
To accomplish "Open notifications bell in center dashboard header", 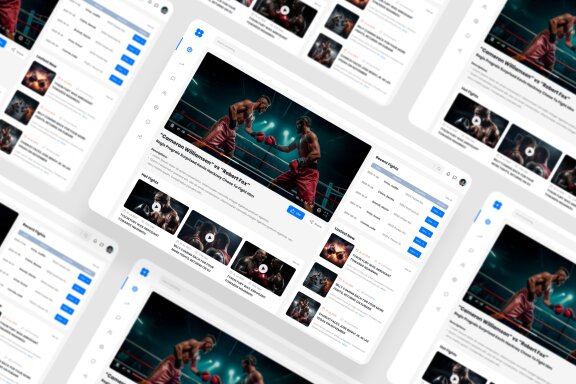I will click(448, 174).
